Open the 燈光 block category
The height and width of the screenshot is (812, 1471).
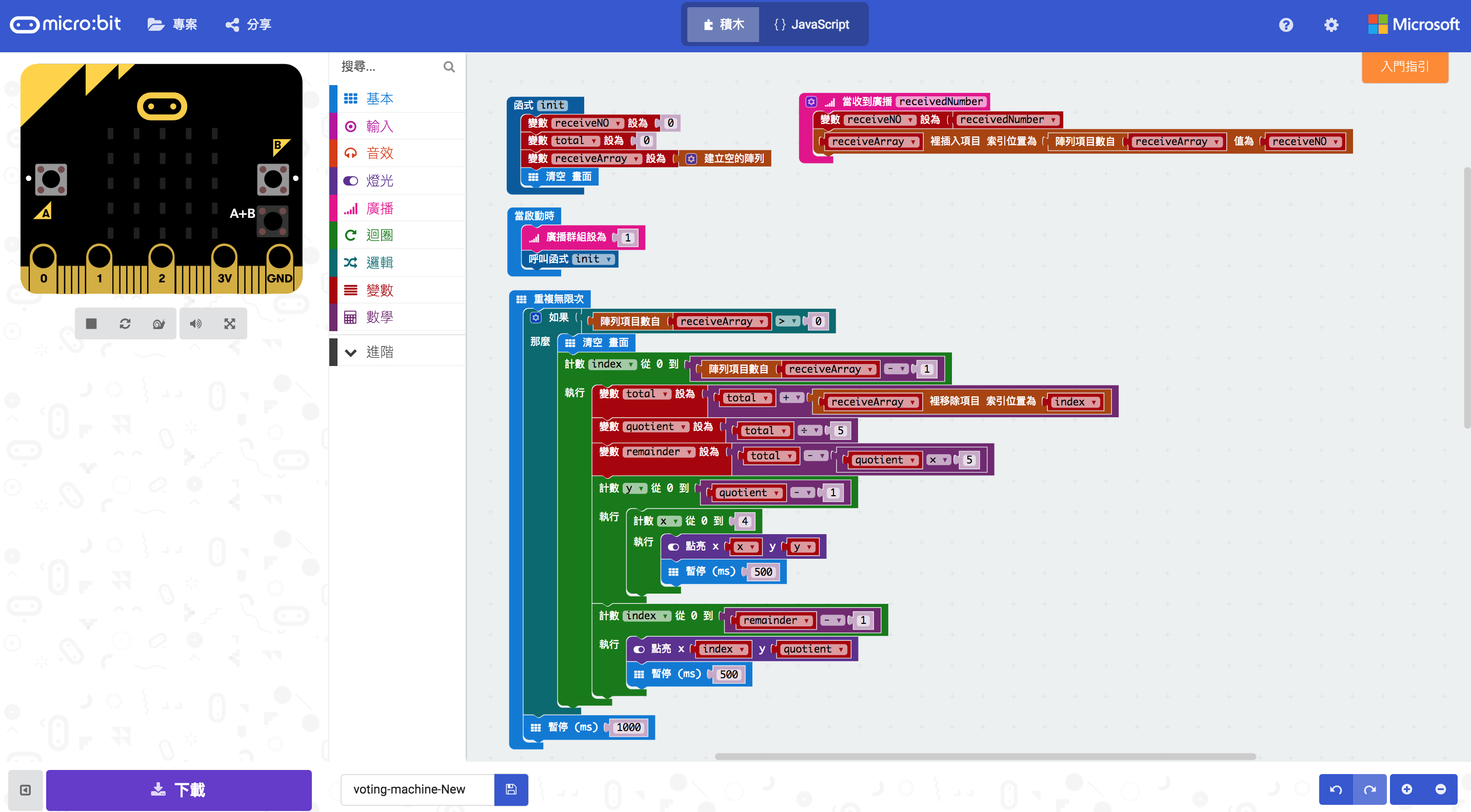point(397,181)
